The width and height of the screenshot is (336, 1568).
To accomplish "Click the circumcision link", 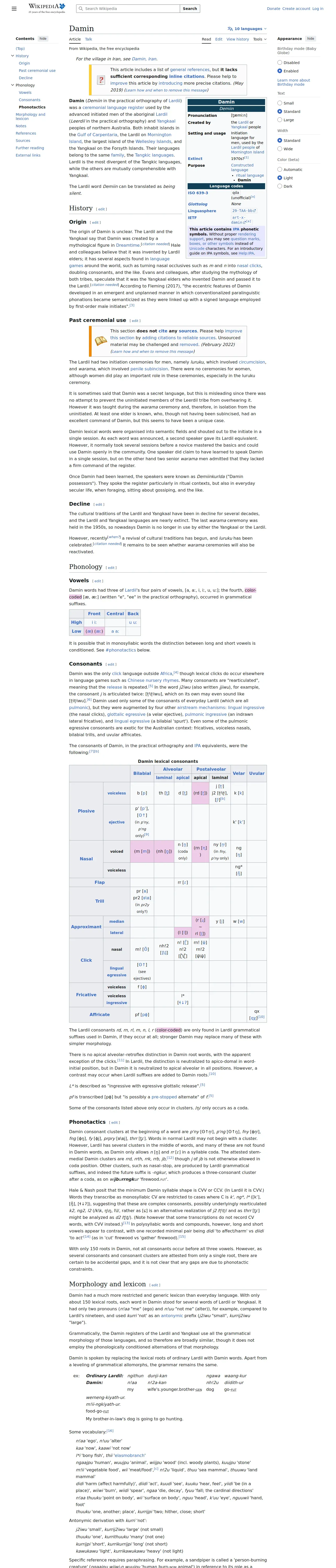I will tap(252, 362).
